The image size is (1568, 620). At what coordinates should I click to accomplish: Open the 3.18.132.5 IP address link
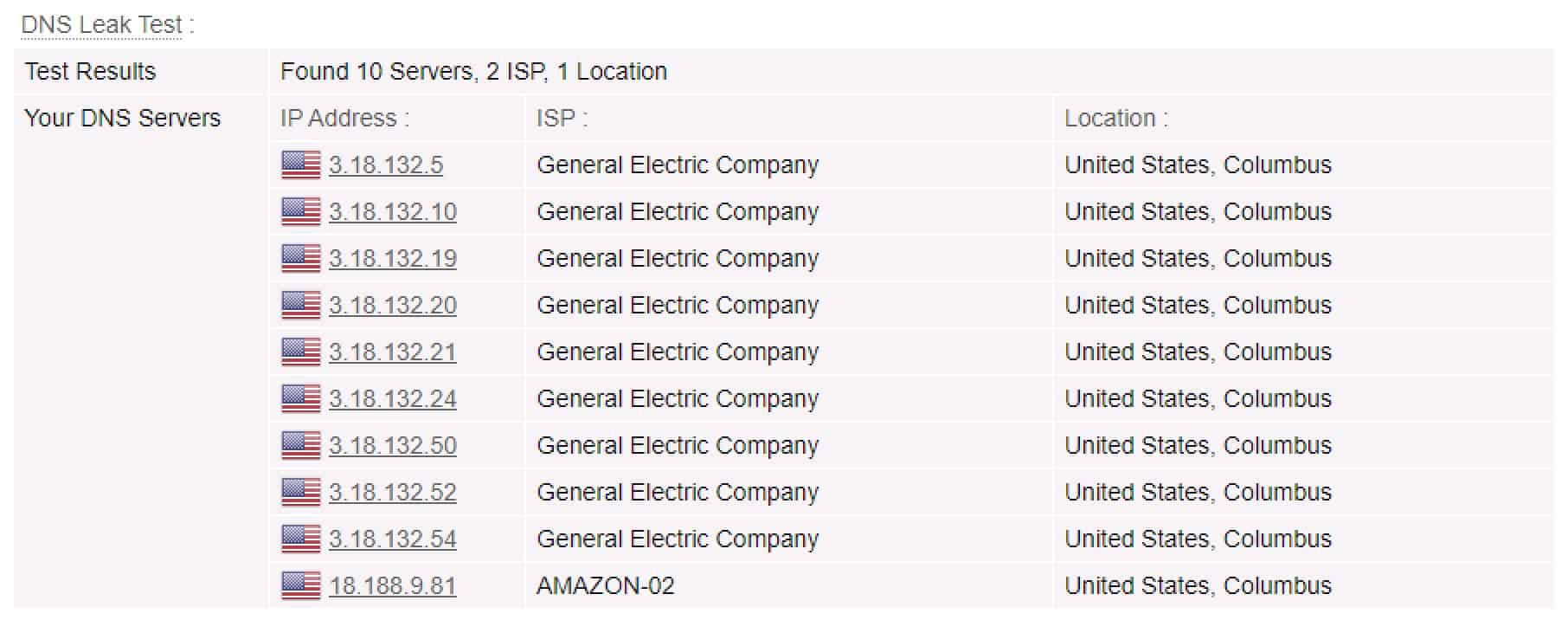coord(386,165)
